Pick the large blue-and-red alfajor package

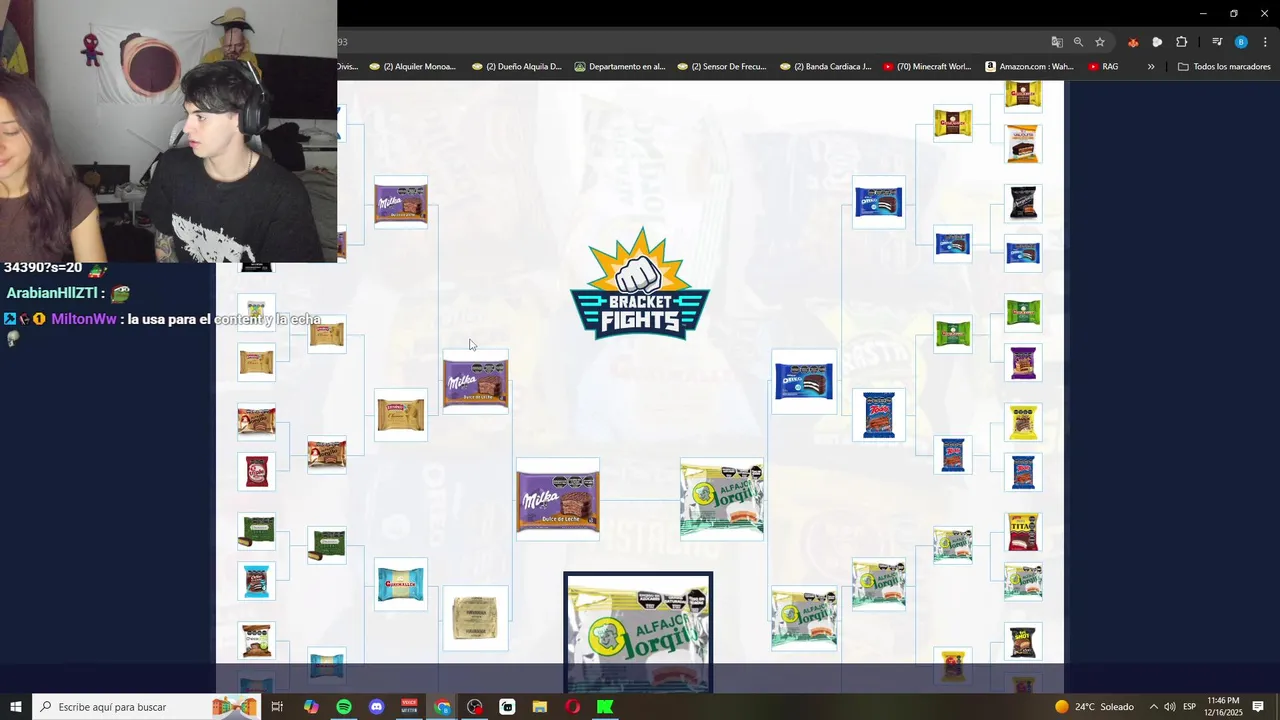[879, 415]
